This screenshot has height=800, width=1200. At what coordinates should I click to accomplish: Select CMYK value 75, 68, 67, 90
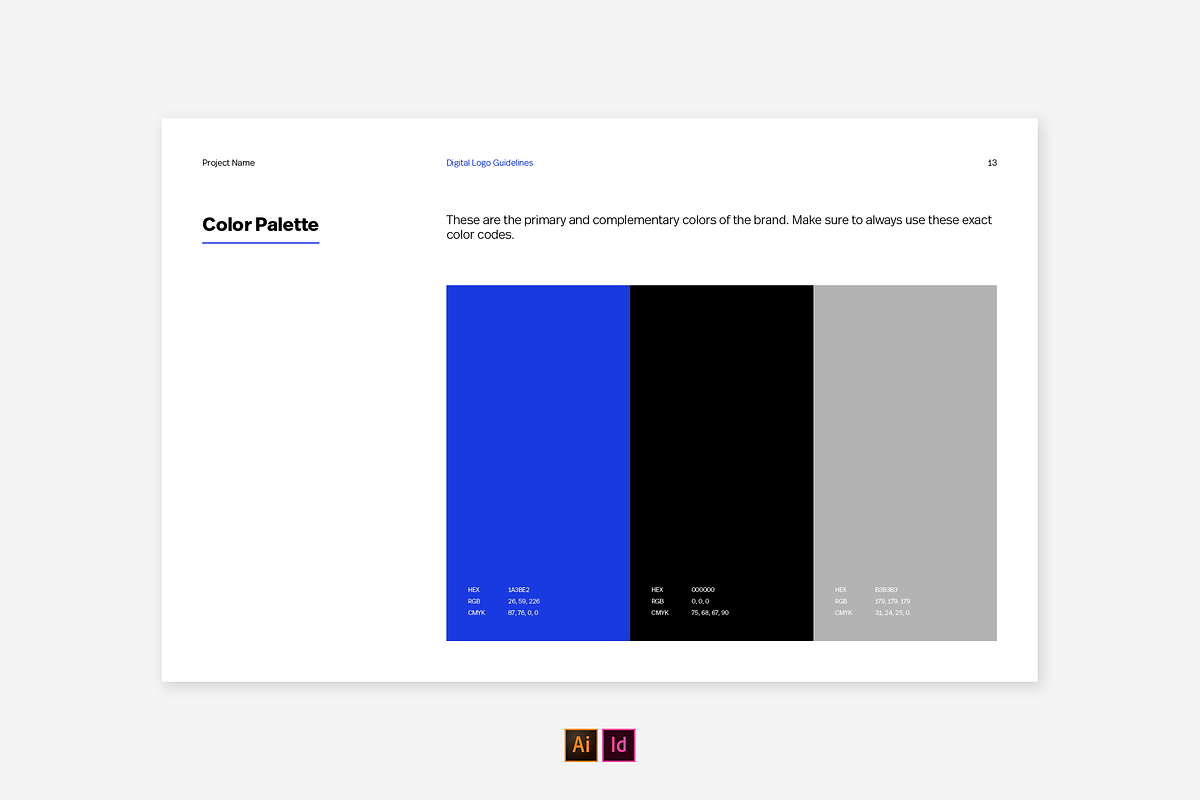coord(709,612)
